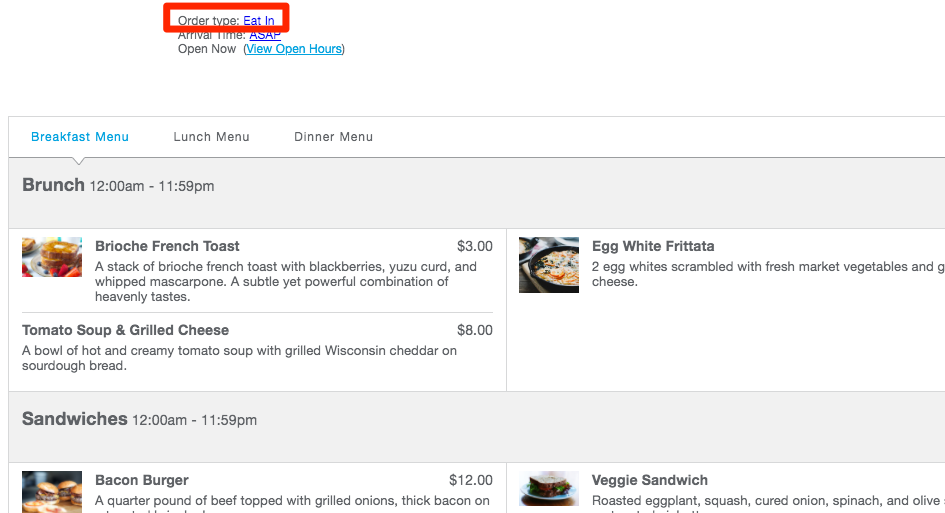Viewport: 945px width, 513px height.
Task: Open the Dinner Menu tab
Action: (333, 137)
